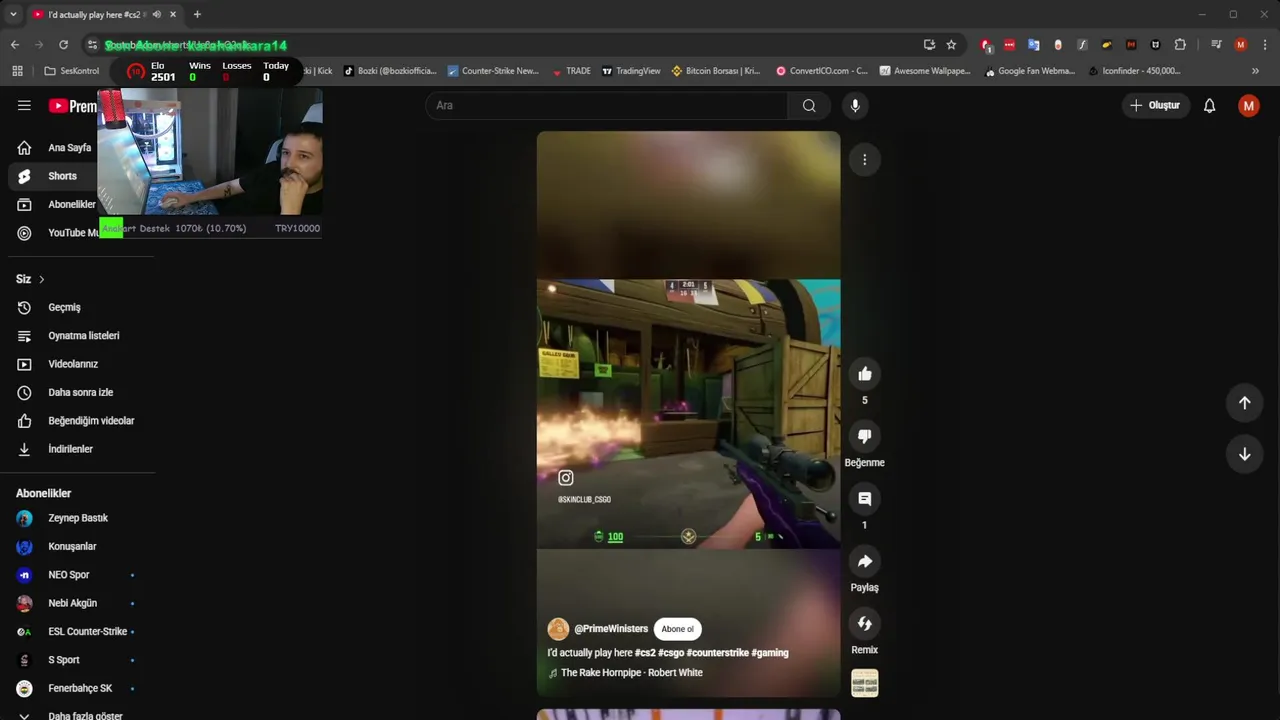Go to previous short with up arrow
Screen dimensions: 1280x720
1245,402
